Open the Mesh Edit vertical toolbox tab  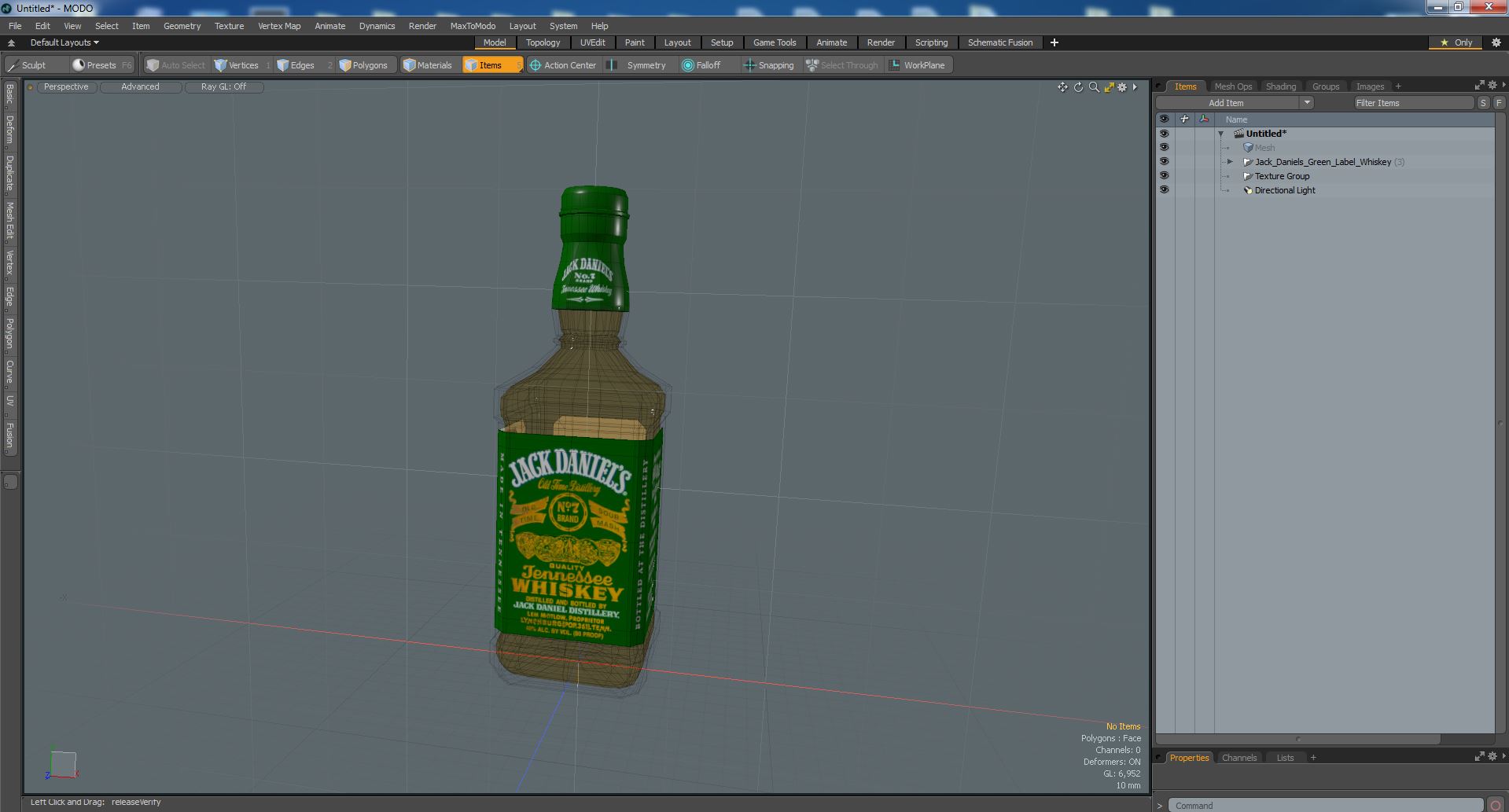click(x=9, y=220)
